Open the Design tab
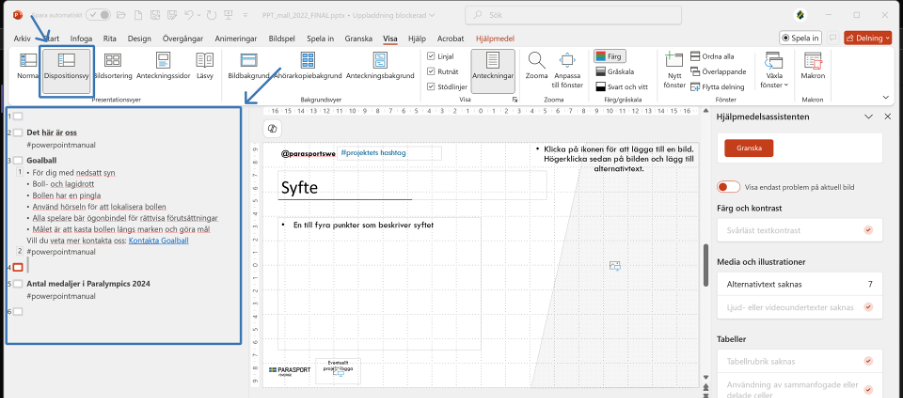The image size is (904, 398). pos(140,39)
